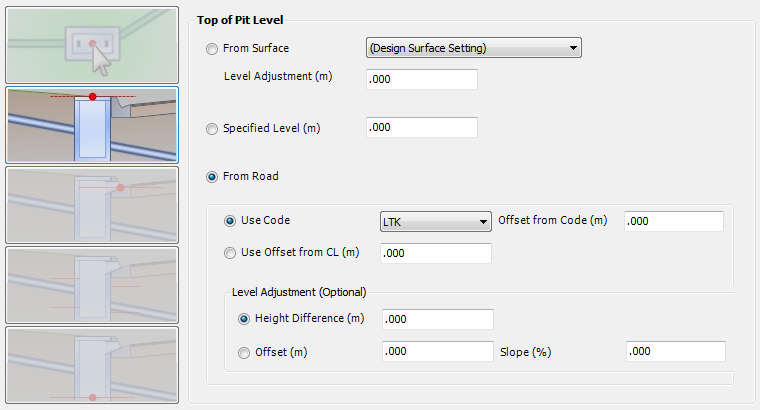Choose the pipe connection levels thumbnail
This screenshot has height=410, width=760.
click(x=92, y=284)
